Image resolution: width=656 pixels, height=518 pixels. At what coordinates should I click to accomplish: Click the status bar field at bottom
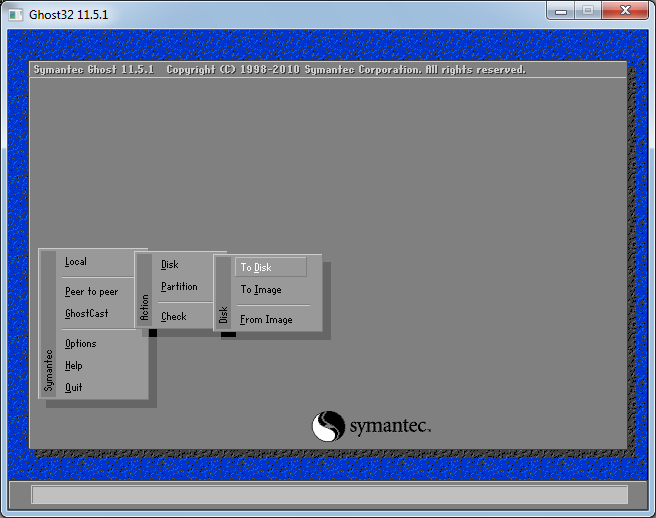click(x=329, y=495)
